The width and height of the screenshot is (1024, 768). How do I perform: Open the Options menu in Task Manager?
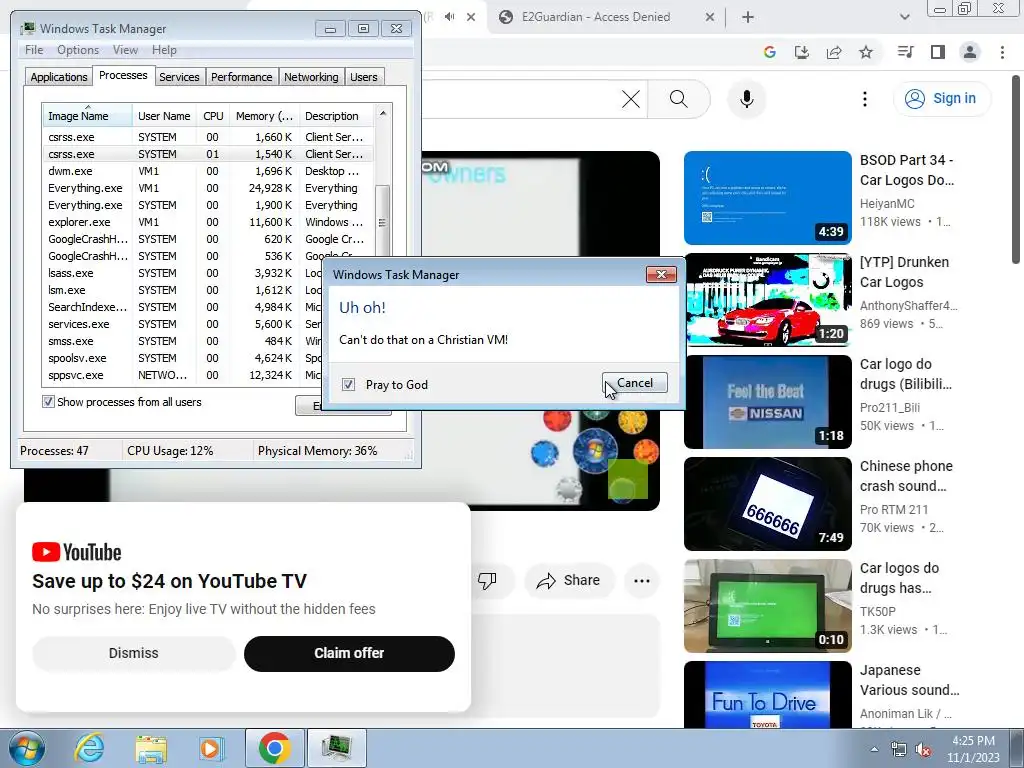[78, 50]
